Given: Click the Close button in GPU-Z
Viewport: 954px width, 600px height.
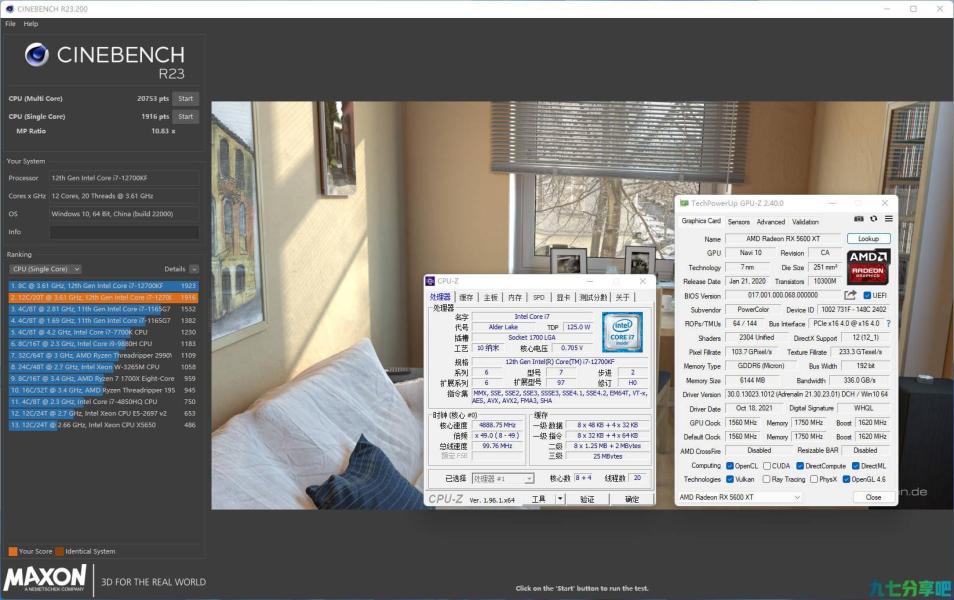Looking at the screenshot, I should 873,497.
